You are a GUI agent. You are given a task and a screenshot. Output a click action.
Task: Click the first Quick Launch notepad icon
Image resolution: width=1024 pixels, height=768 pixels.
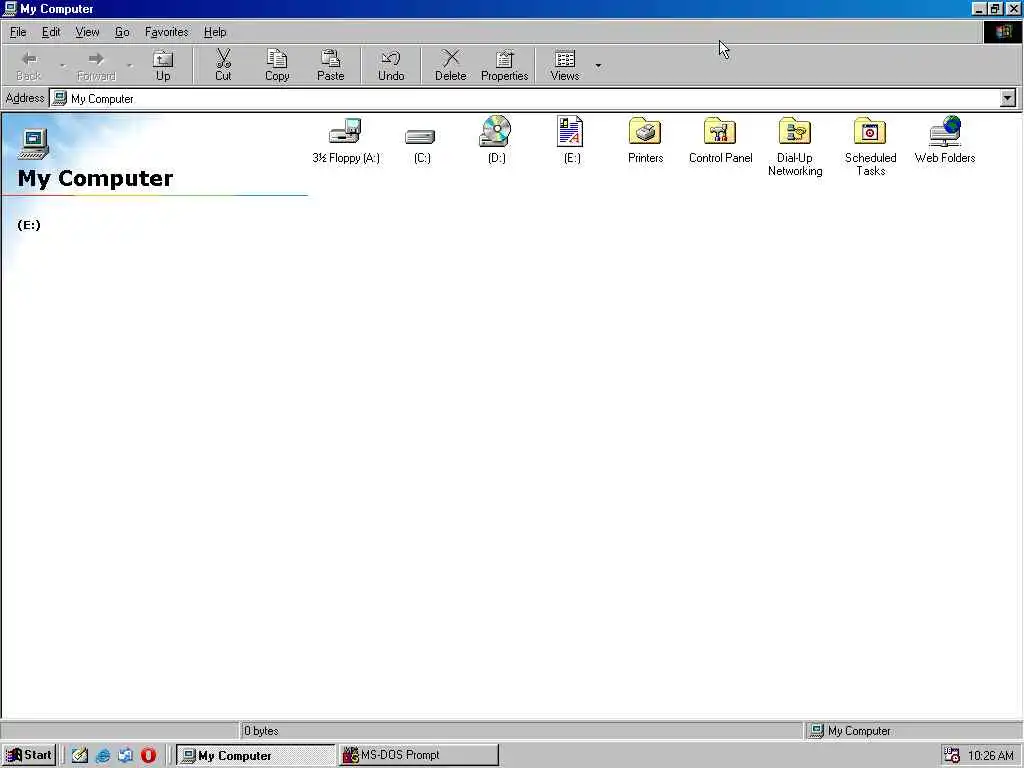80,755
